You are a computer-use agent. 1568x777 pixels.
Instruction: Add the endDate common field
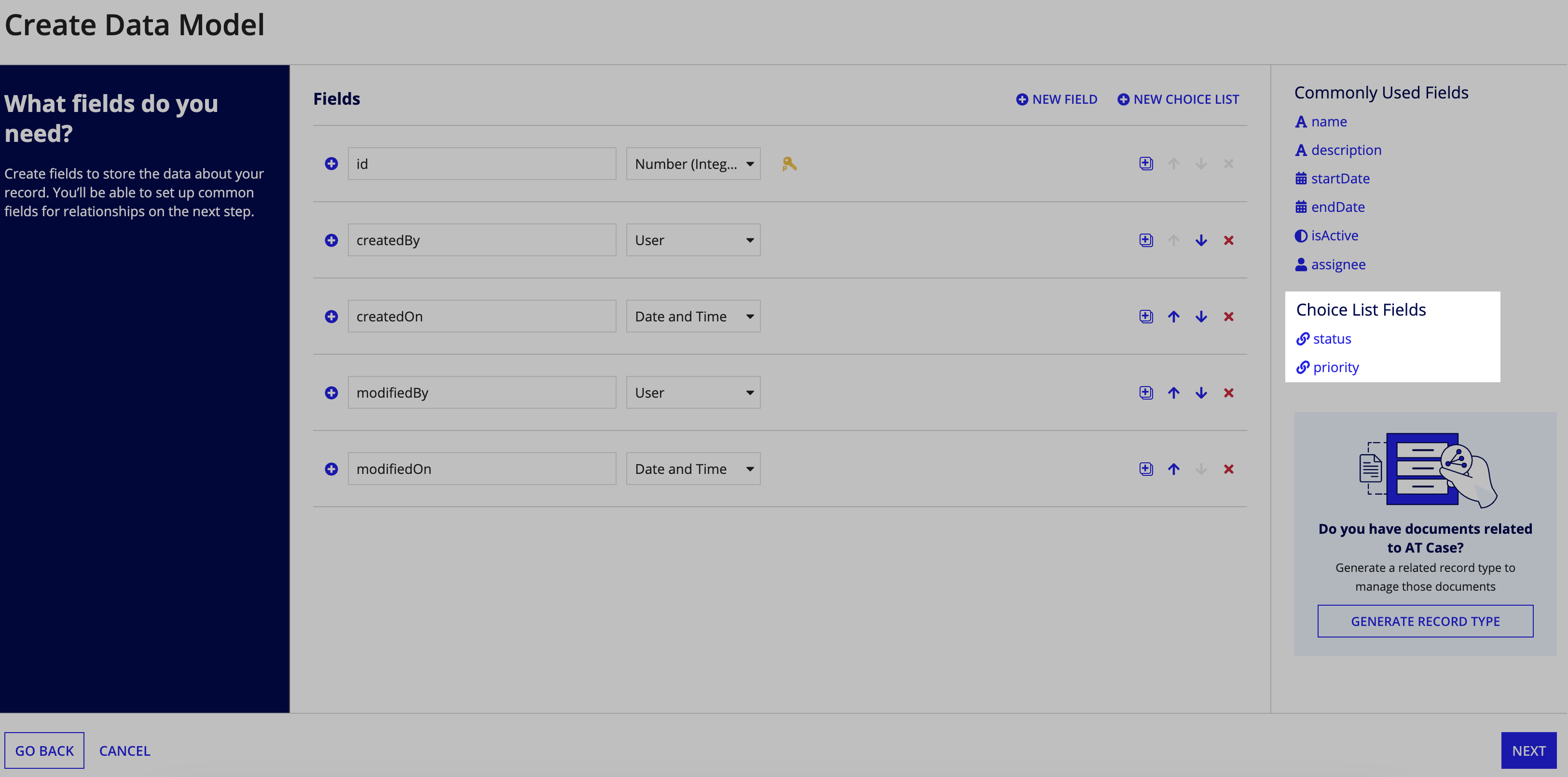pyautogui.click(x=1330, y=207)
